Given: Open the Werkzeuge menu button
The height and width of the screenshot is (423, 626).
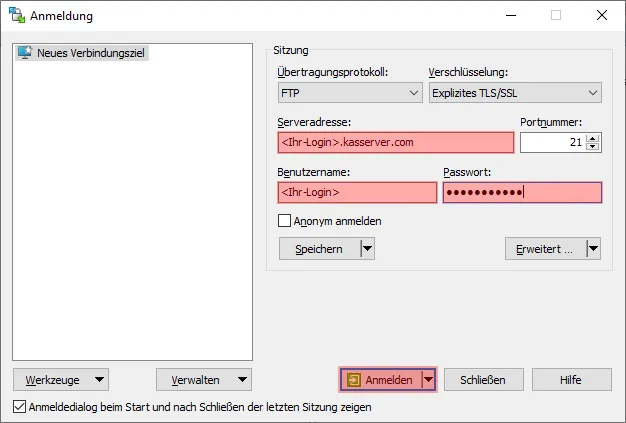Looking at the screenshot, I should pos(61,380).
